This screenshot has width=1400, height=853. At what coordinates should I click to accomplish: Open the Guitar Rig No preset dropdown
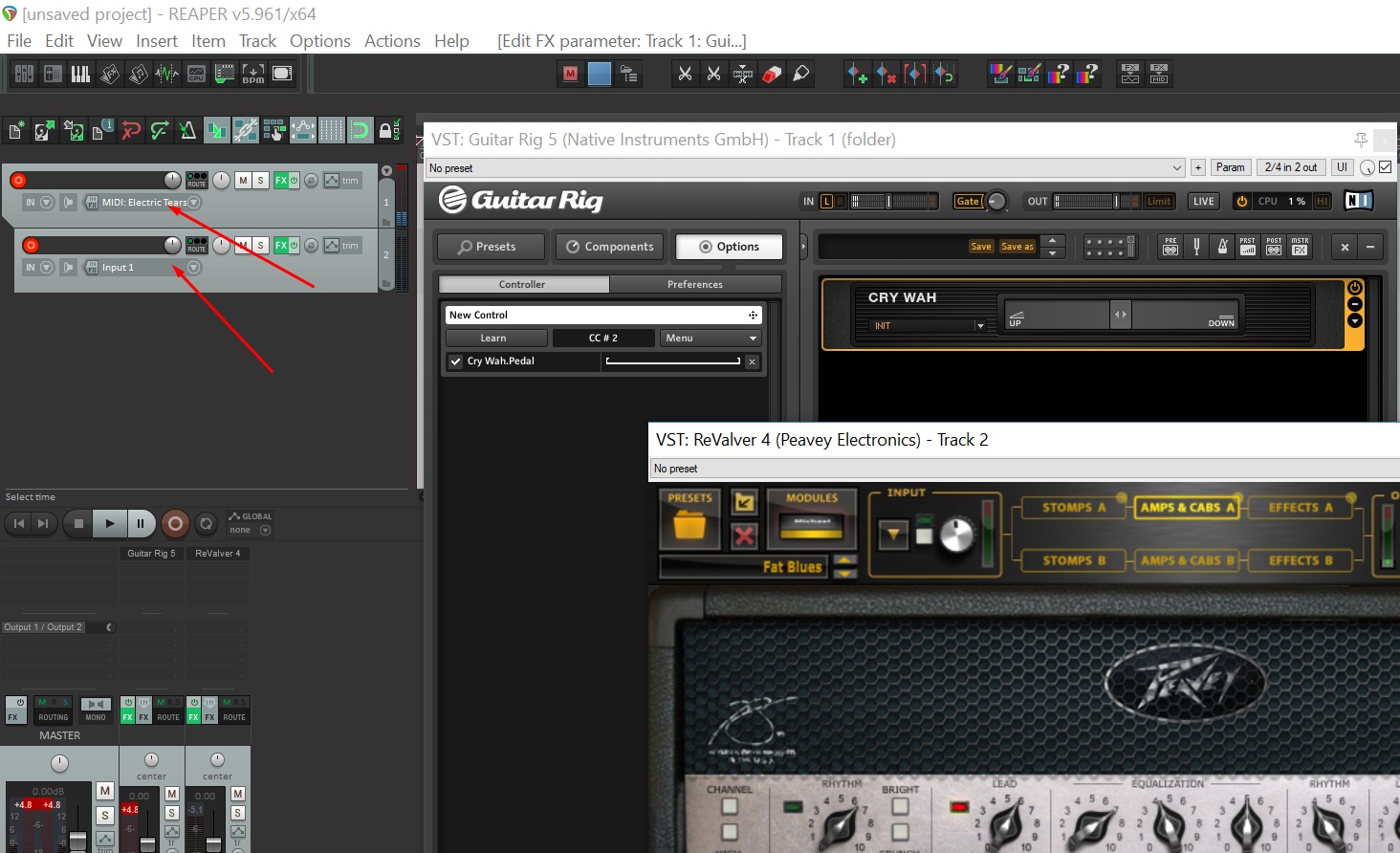point(806,167)
